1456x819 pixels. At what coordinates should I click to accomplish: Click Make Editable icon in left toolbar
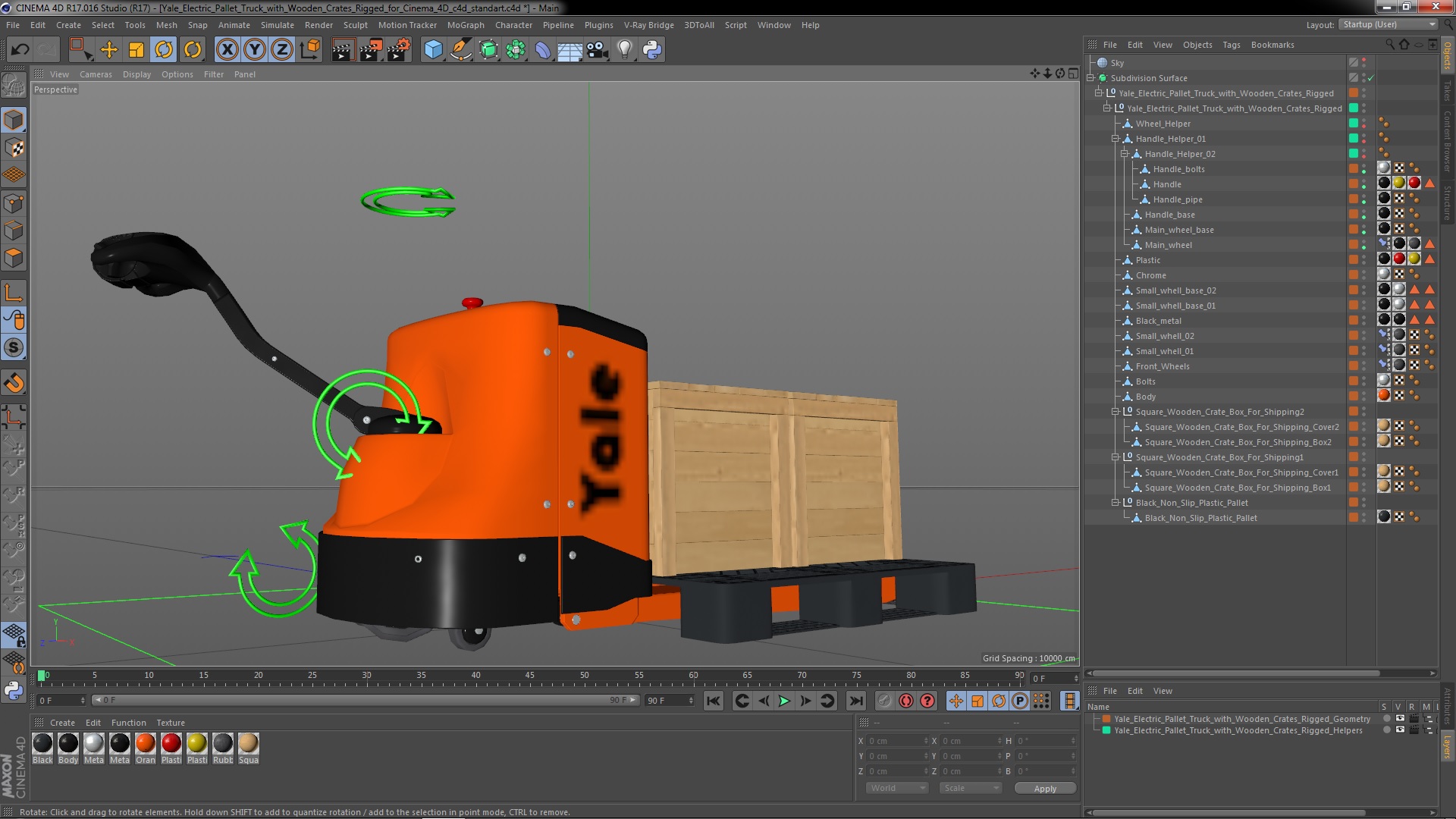click(14, 85)
